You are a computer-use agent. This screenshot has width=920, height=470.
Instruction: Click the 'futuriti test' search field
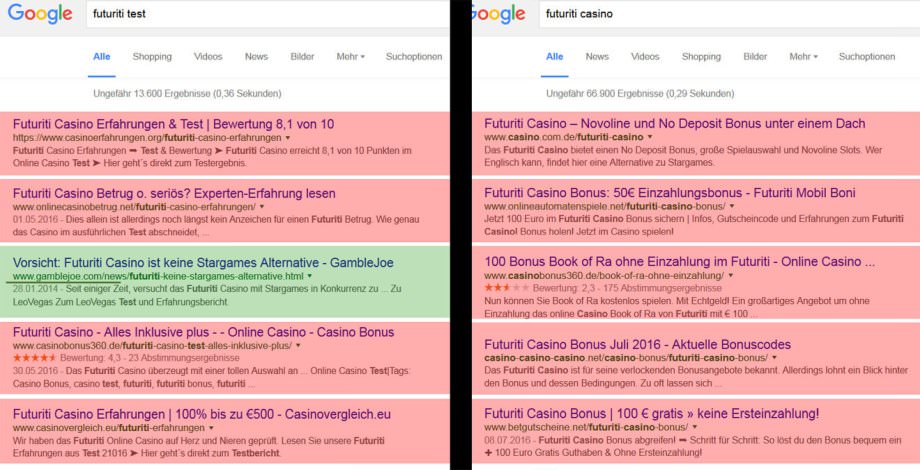(268, 13)
